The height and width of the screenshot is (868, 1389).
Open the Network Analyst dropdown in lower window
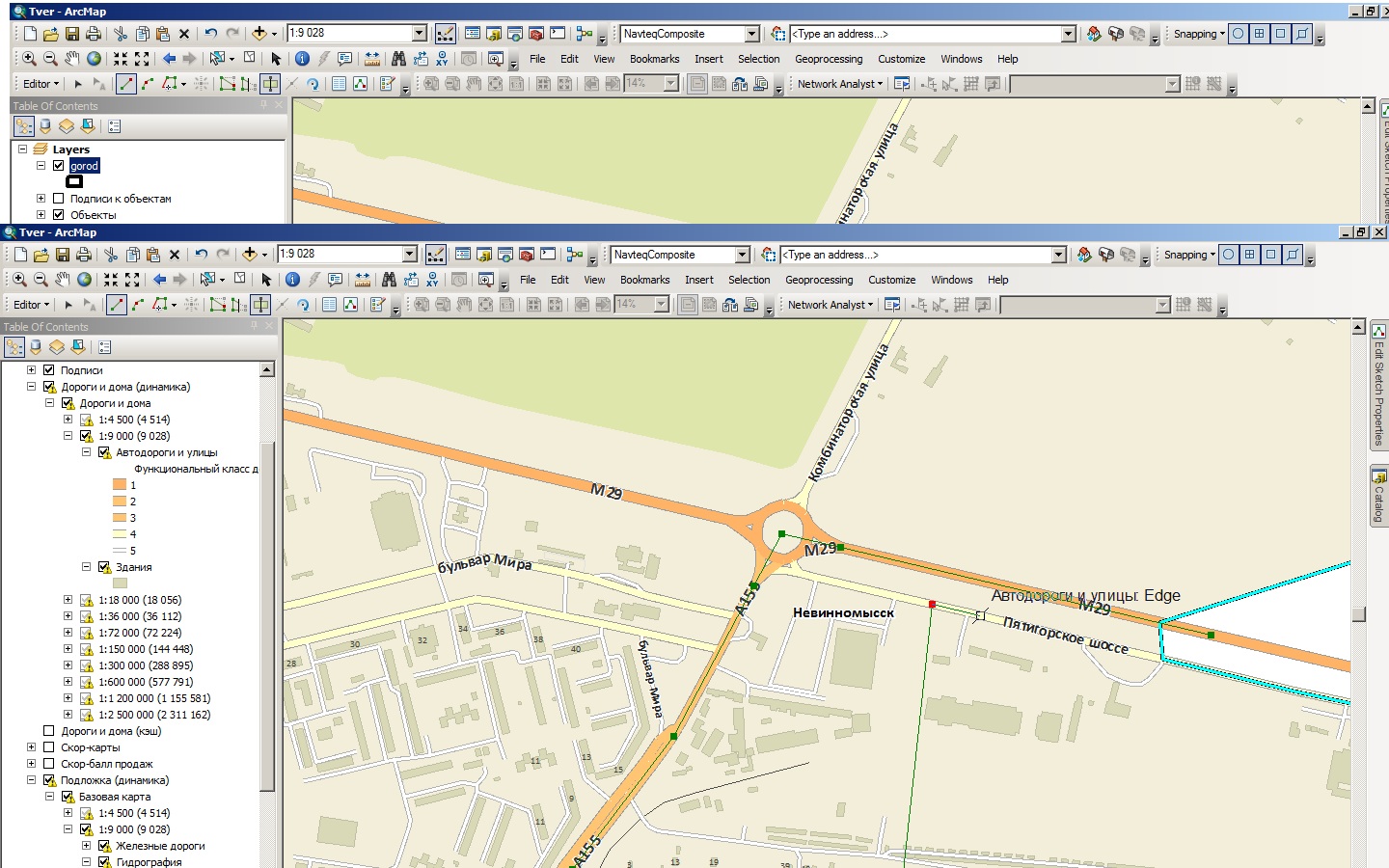click(830, 305)
